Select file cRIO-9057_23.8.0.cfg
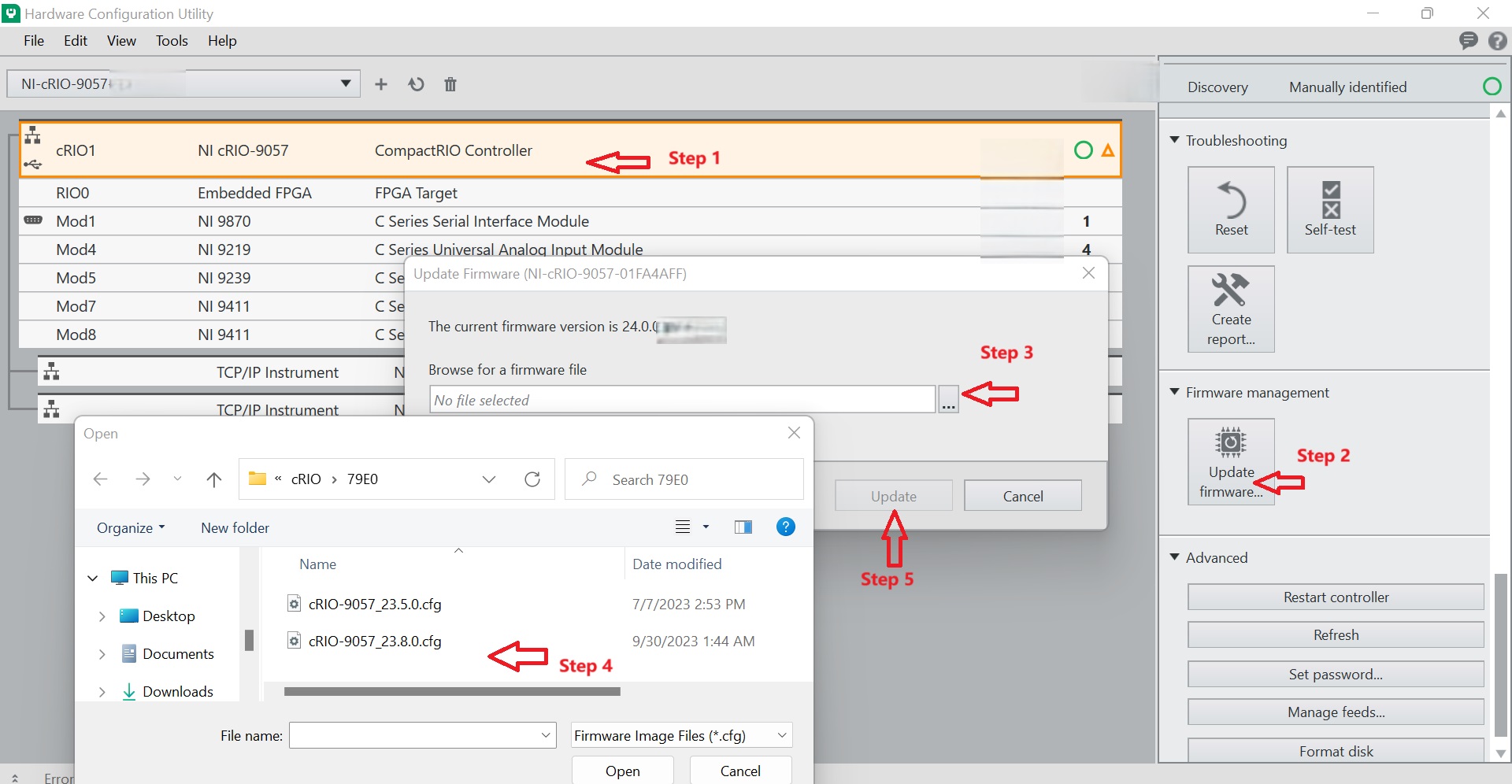 375,641
